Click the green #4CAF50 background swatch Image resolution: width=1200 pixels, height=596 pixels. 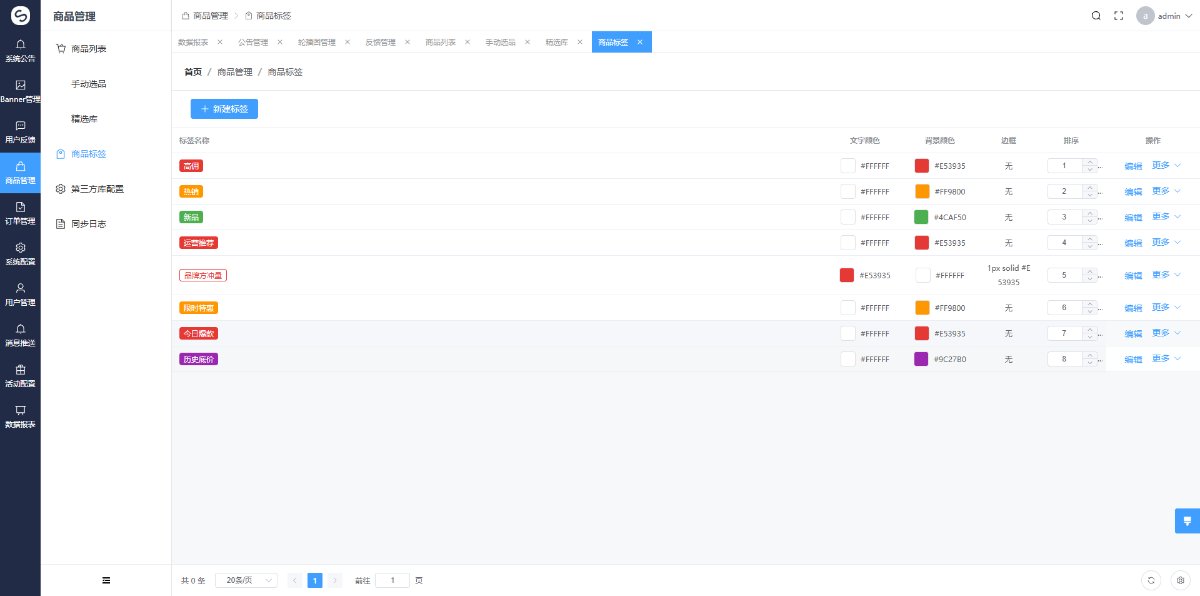coord(921,216)
